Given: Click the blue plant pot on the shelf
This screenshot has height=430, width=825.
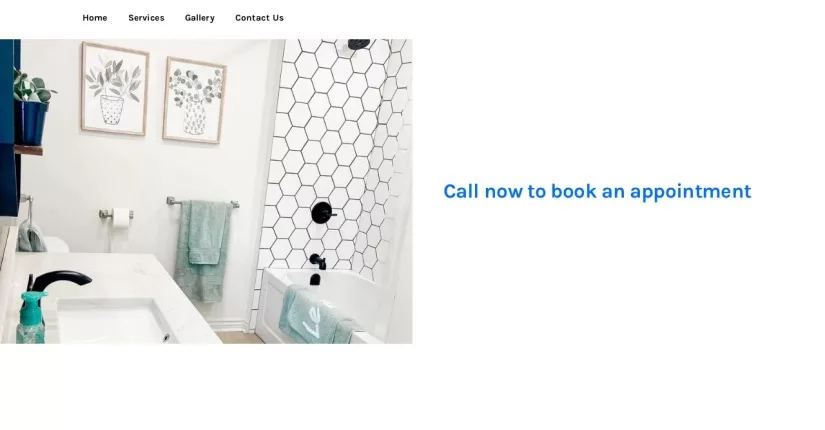Looking at the screenshot, I should pyautogui.click(x=32, y=122).
